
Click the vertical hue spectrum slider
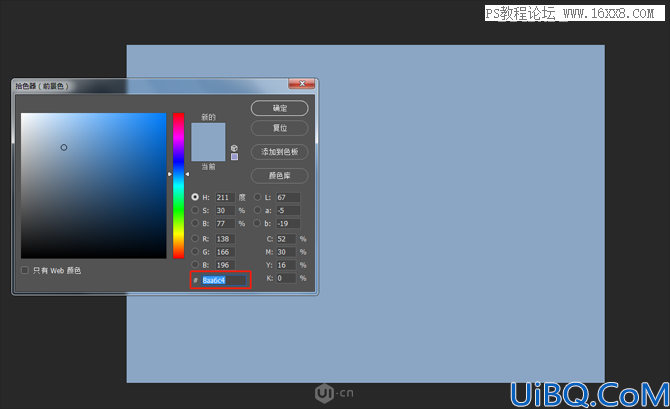coord(179,185)
